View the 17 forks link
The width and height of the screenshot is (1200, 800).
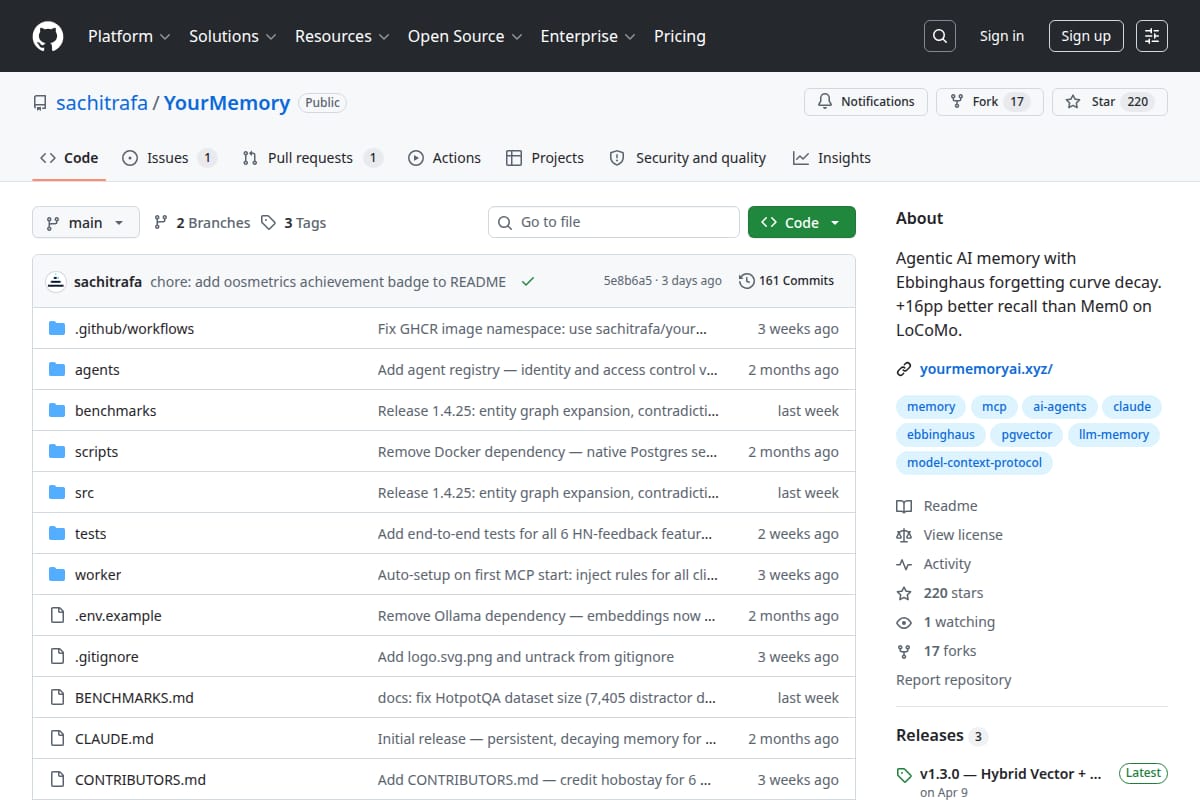coord(936,651)
